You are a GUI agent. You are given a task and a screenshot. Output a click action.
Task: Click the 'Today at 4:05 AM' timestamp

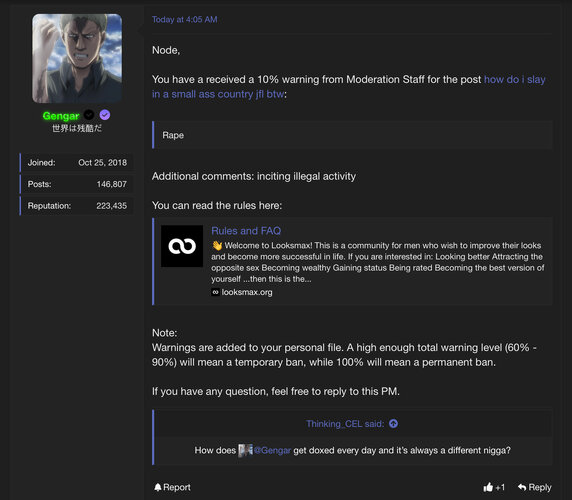point(185,20)
